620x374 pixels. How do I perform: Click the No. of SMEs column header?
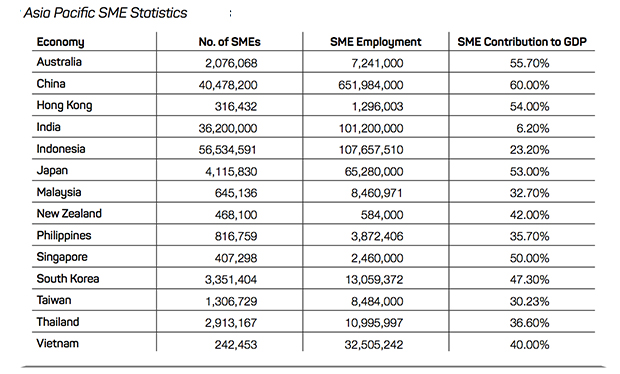pos(229,42)
